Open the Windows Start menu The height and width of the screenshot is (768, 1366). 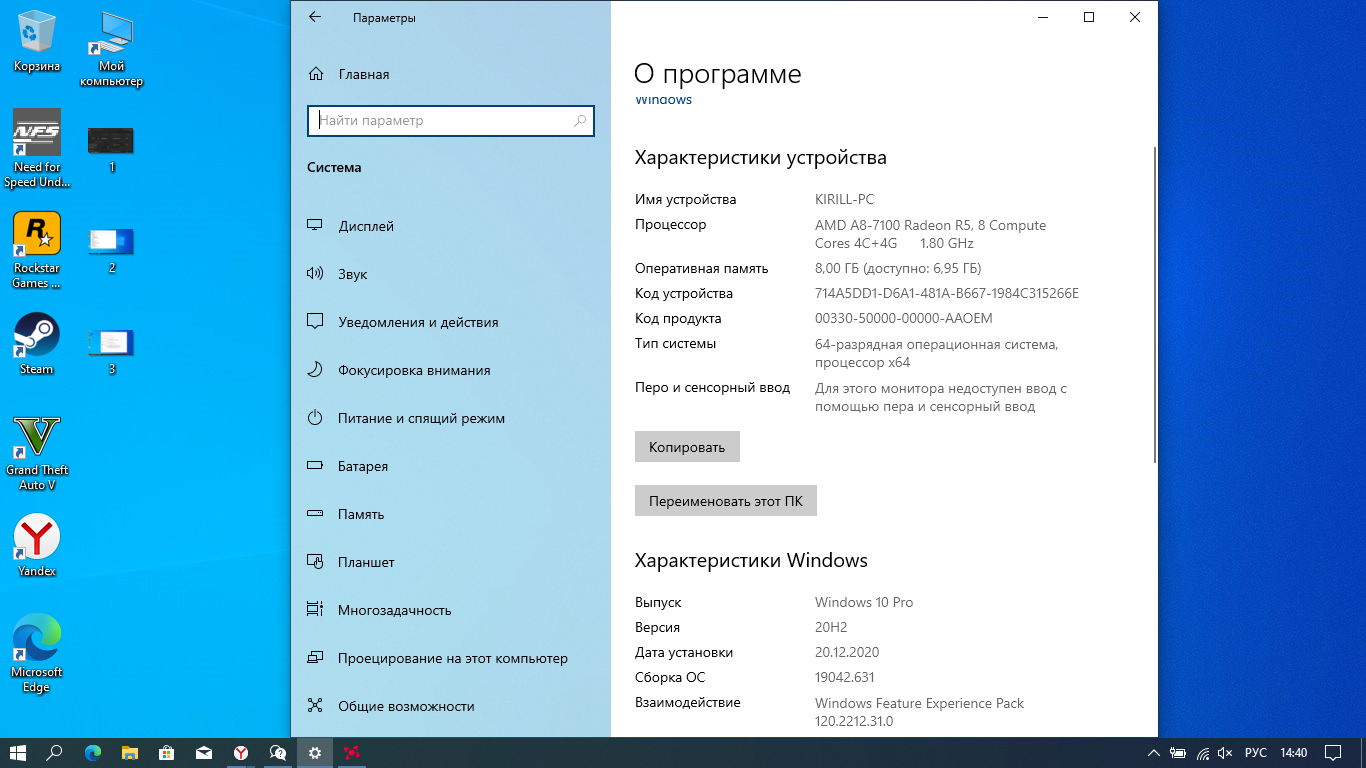(x=18, y=752)
